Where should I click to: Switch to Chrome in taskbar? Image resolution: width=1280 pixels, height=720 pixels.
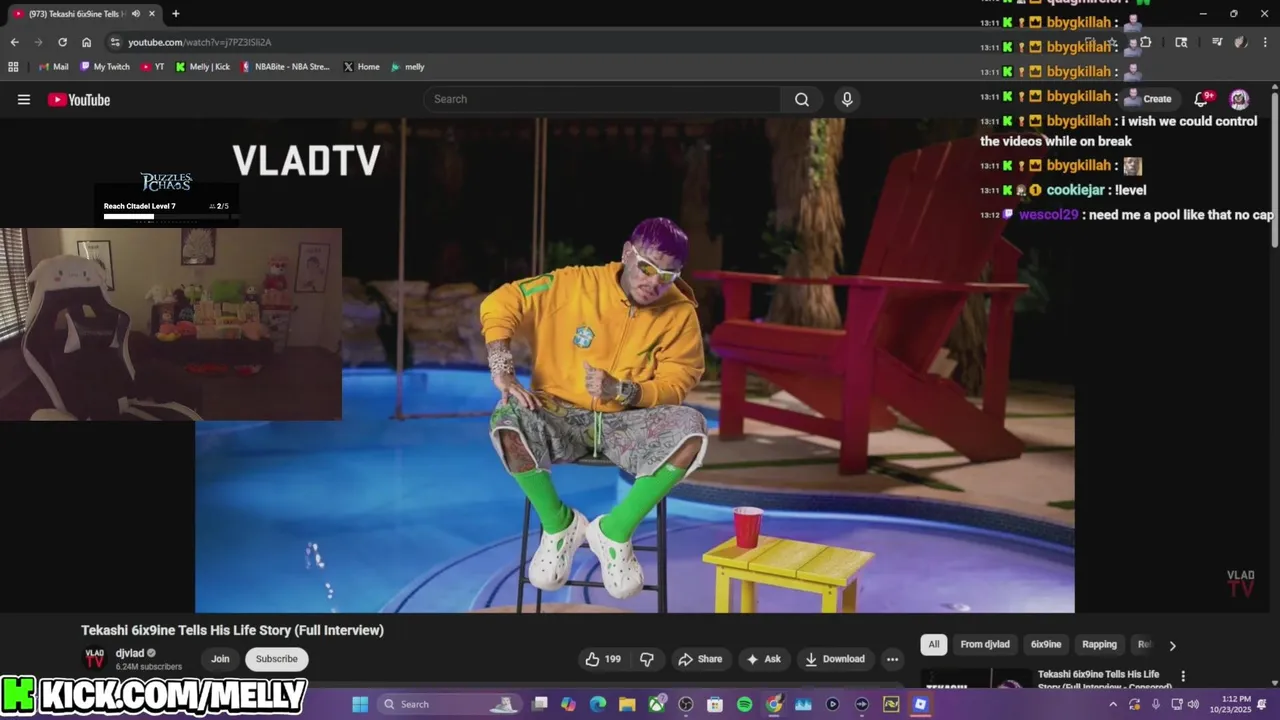[774, 704]
